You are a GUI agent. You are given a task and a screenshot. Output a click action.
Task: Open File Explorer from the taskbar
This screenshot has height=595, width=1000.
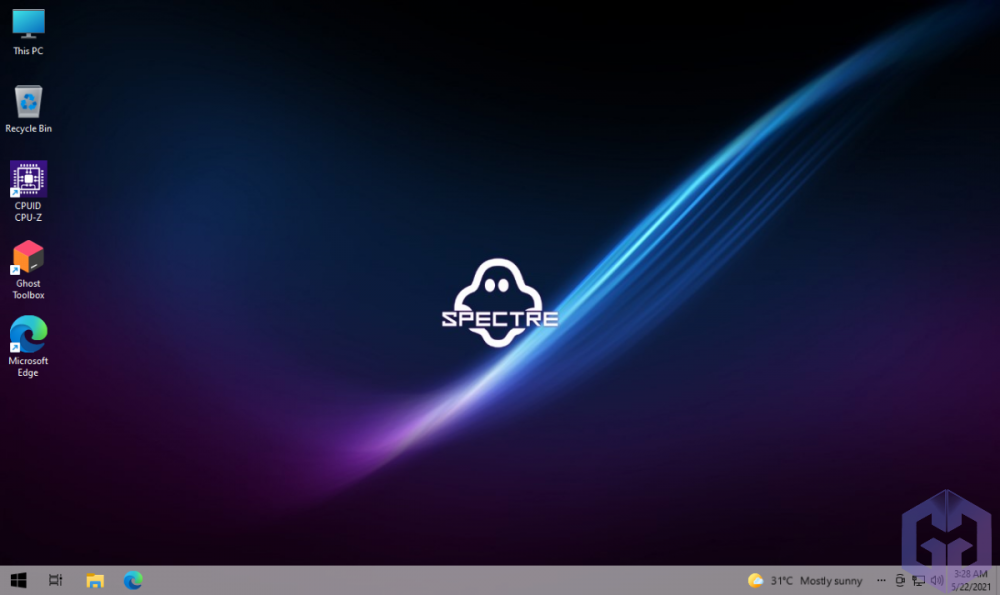(95, 580)
